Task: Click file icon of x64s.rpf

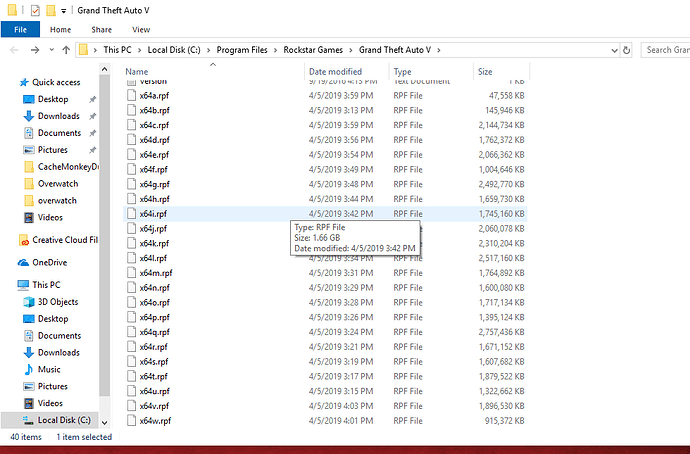Action: coord(131,362)
